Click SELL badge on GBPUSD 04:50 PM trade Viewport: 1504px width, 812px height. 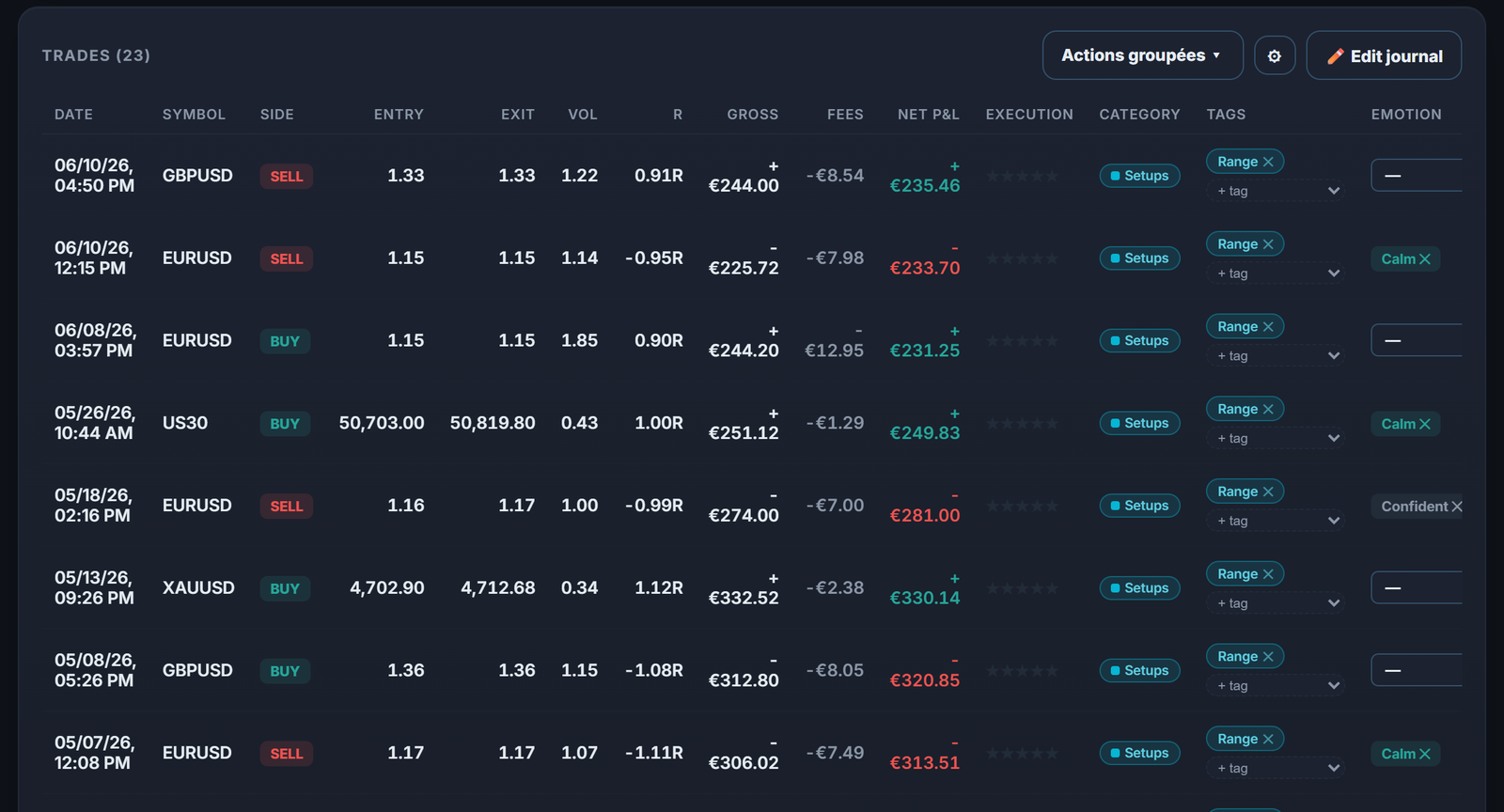coord(287,177)
